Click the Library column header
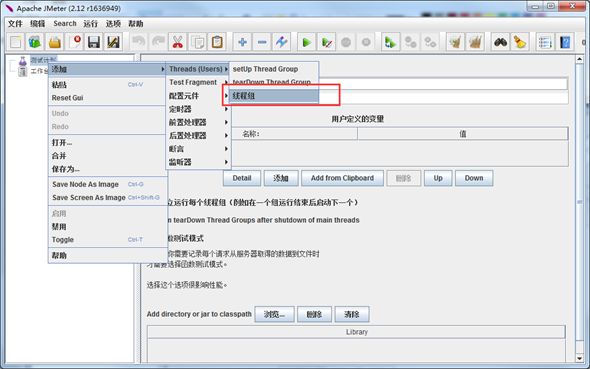This screenshot has width=590, height=369. click(x=356, y=332)
